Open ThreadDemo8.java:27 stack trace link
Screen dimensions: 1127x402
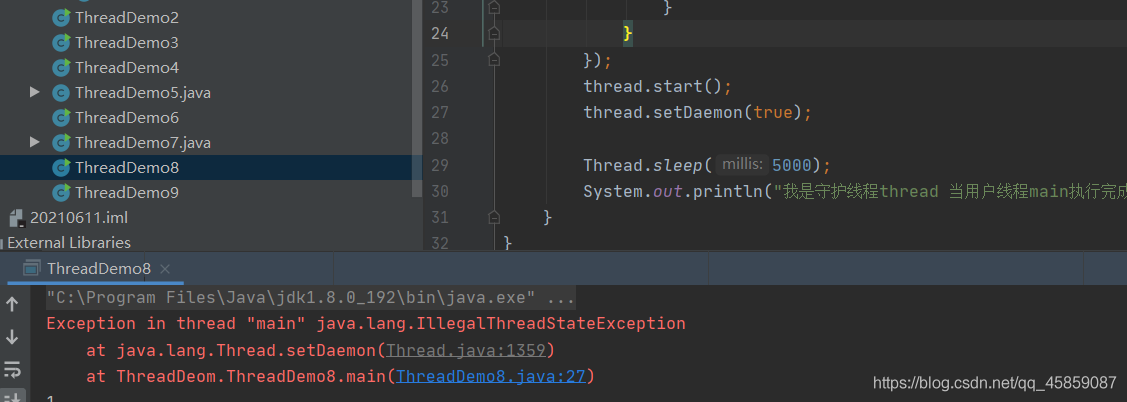[x=492, y=376]
